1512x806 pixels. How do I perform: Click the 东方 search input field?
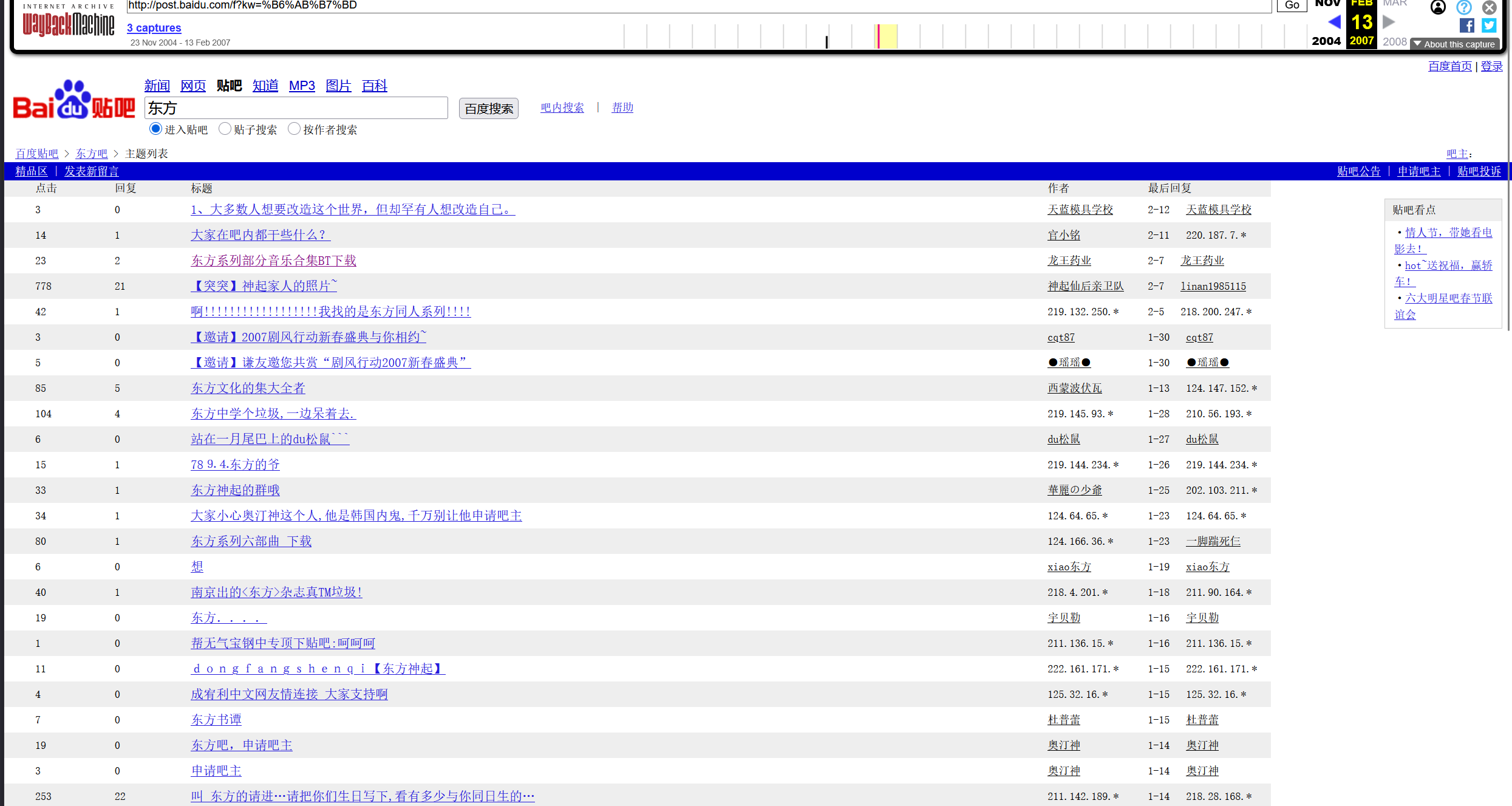pos(296,108)
